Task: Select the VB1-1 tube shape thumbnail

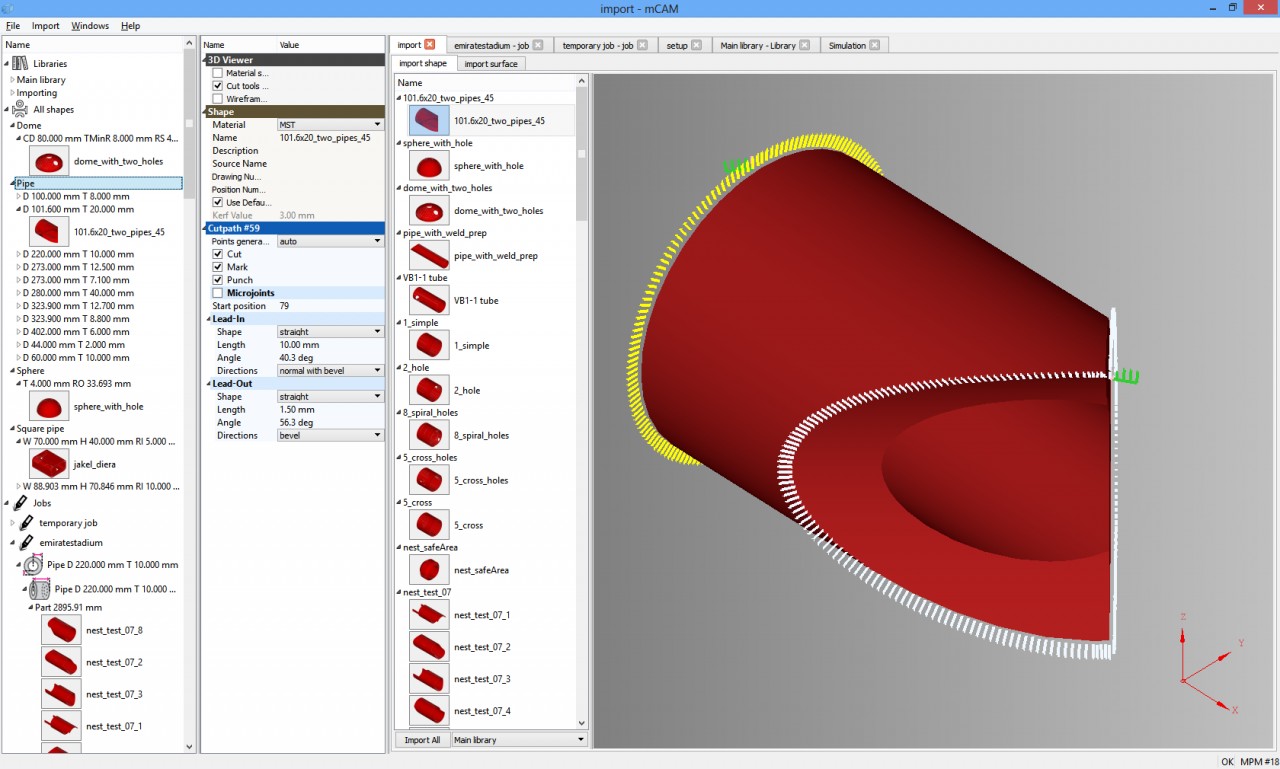Action: tap(429, 300)
